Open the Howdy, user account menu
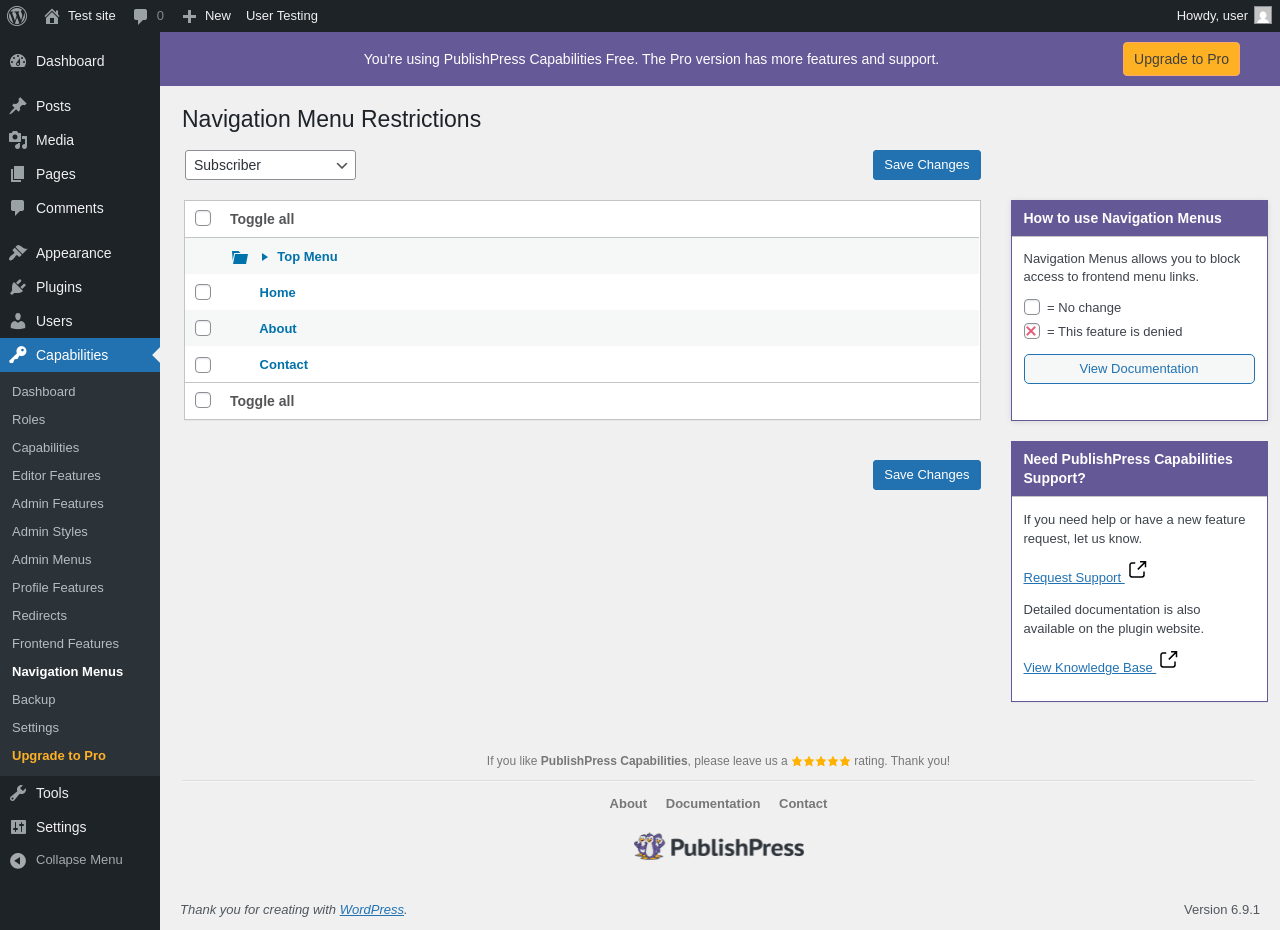 (1224, 16)
